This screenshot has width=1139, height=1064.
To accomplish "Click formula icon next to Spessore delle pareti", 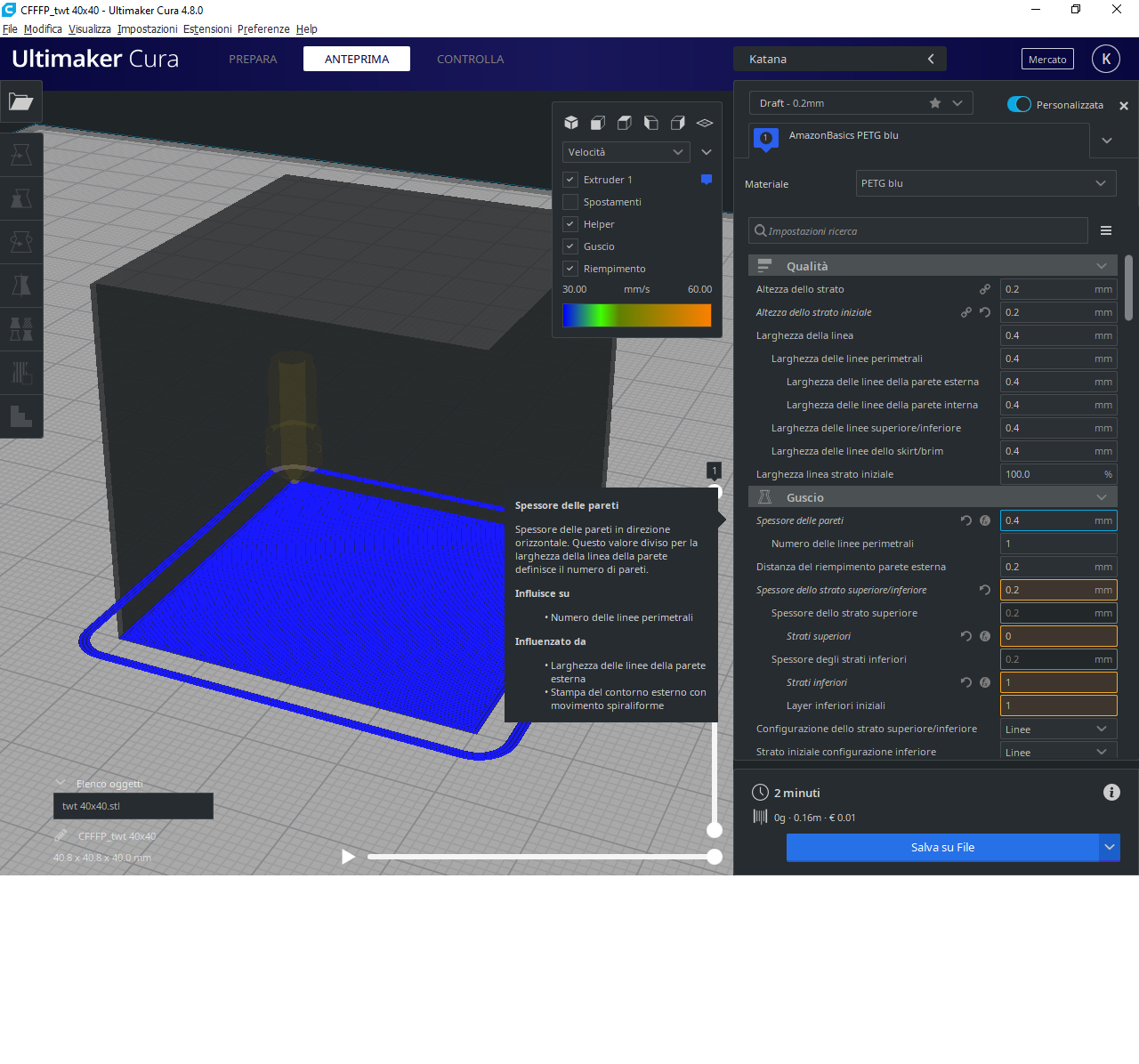I will [x=985, y=520].
